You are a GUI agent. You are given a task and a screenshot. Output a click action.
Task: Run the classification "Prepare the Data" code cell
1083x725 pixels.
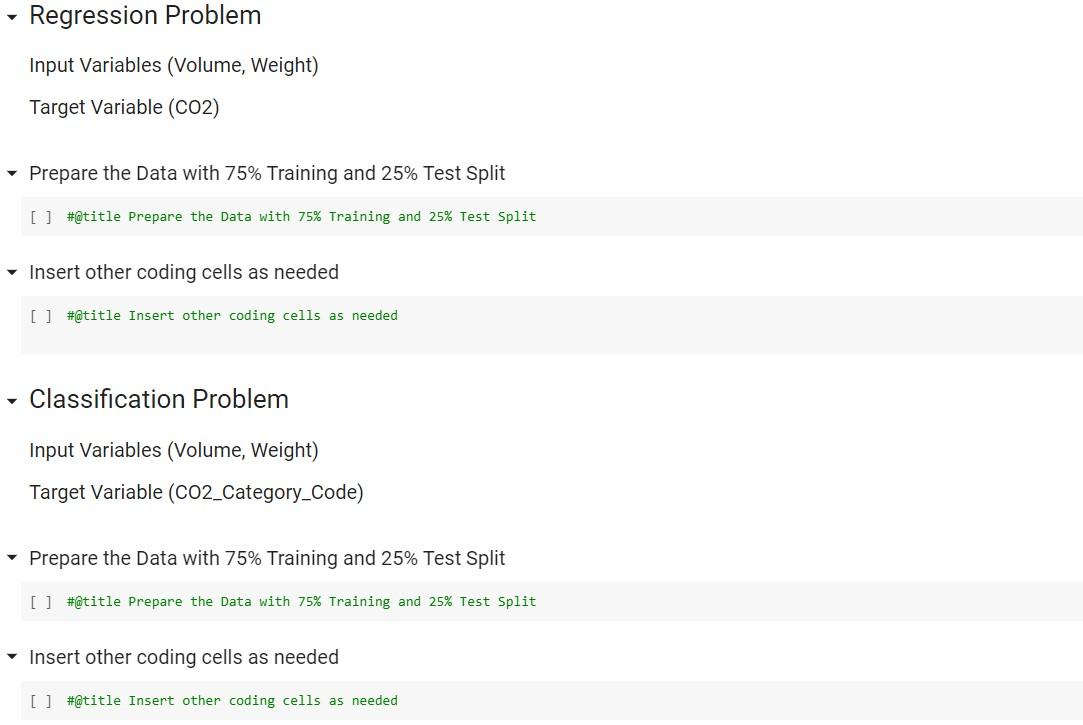tap(41, 601)
